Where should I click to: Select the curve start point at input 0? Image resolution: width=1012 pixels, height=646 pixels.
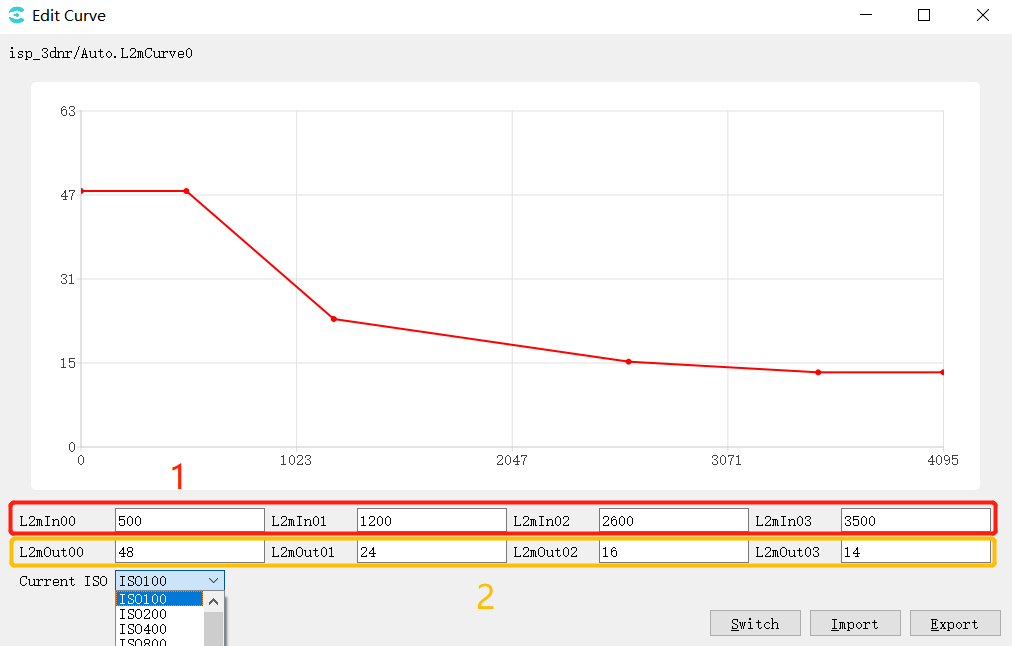tap(81, 191)
